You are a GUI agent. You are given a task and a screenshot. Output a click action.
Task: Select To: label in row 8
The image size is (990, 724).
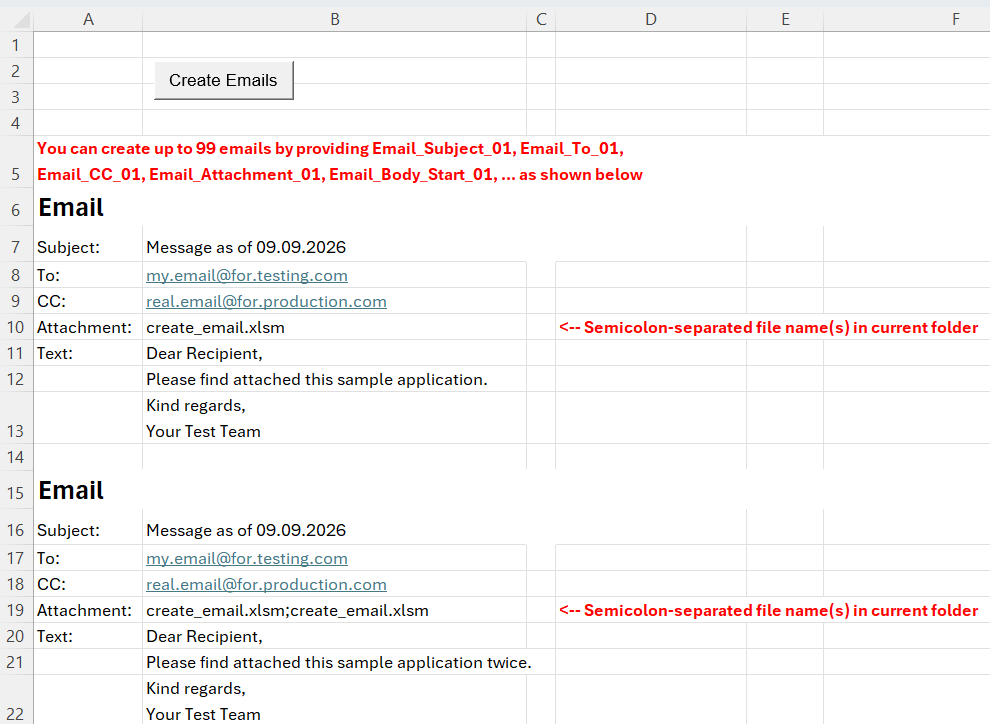point(48,276)
